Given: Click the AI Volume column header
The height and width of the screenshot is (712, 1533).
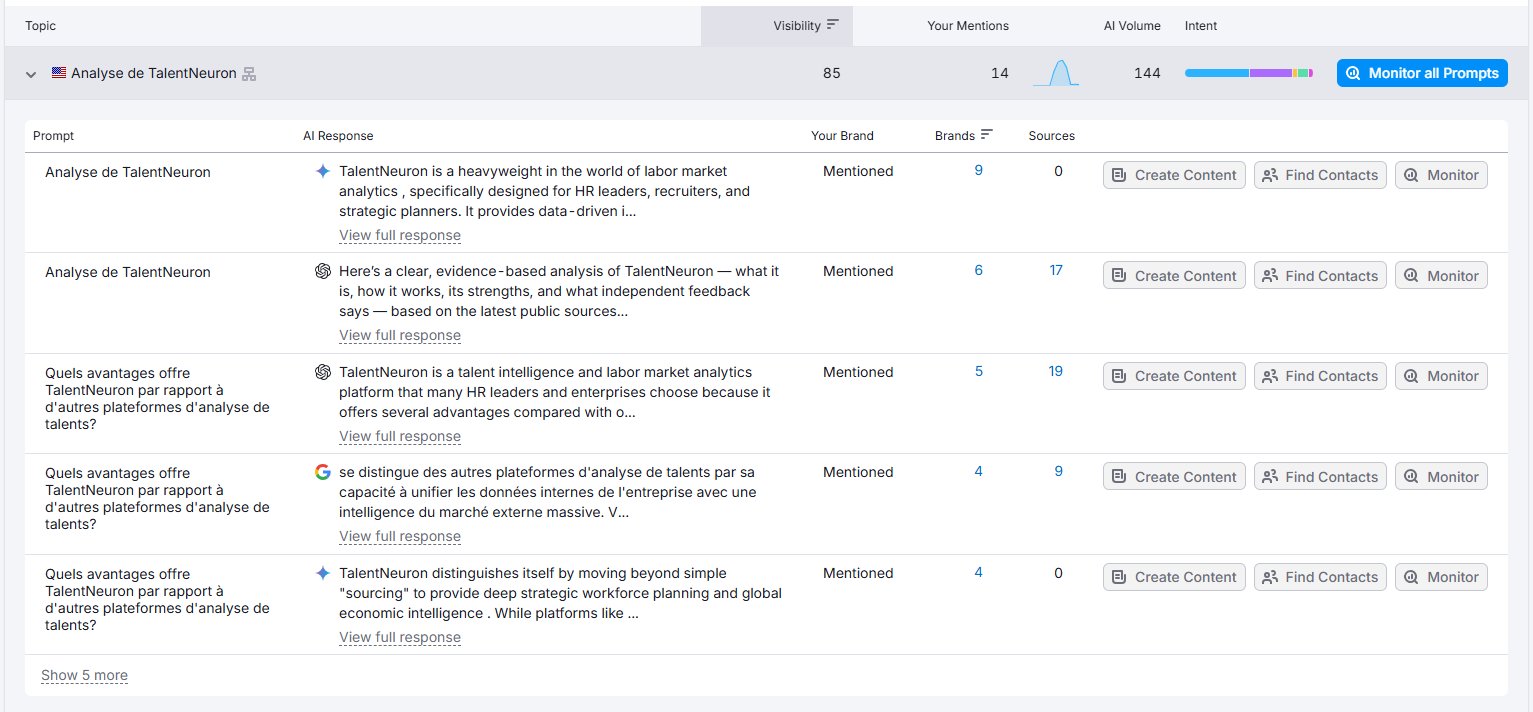Looking at the screenshot, I should click(x=1130, y=26).
